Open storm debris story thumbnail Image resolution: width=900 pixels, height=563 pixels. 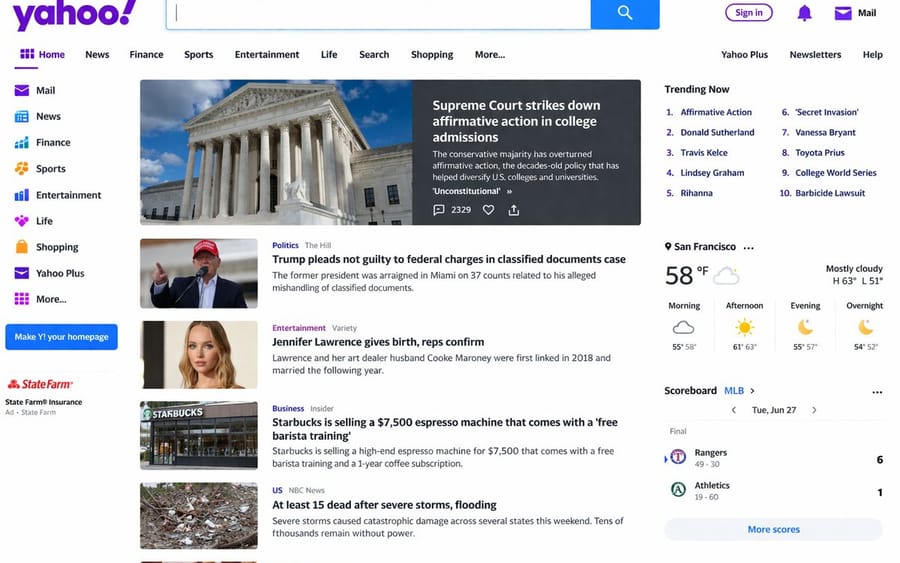[199, 515]
